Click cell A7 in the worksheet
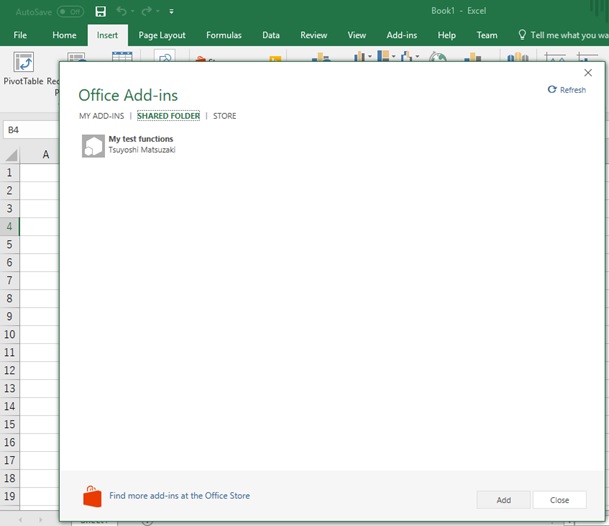Viewport: 609px width, 526px height. 39,280
